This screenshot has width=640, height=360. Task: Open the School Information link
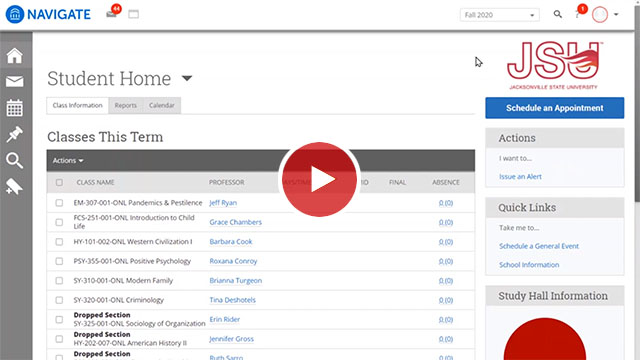coord(529,265)
